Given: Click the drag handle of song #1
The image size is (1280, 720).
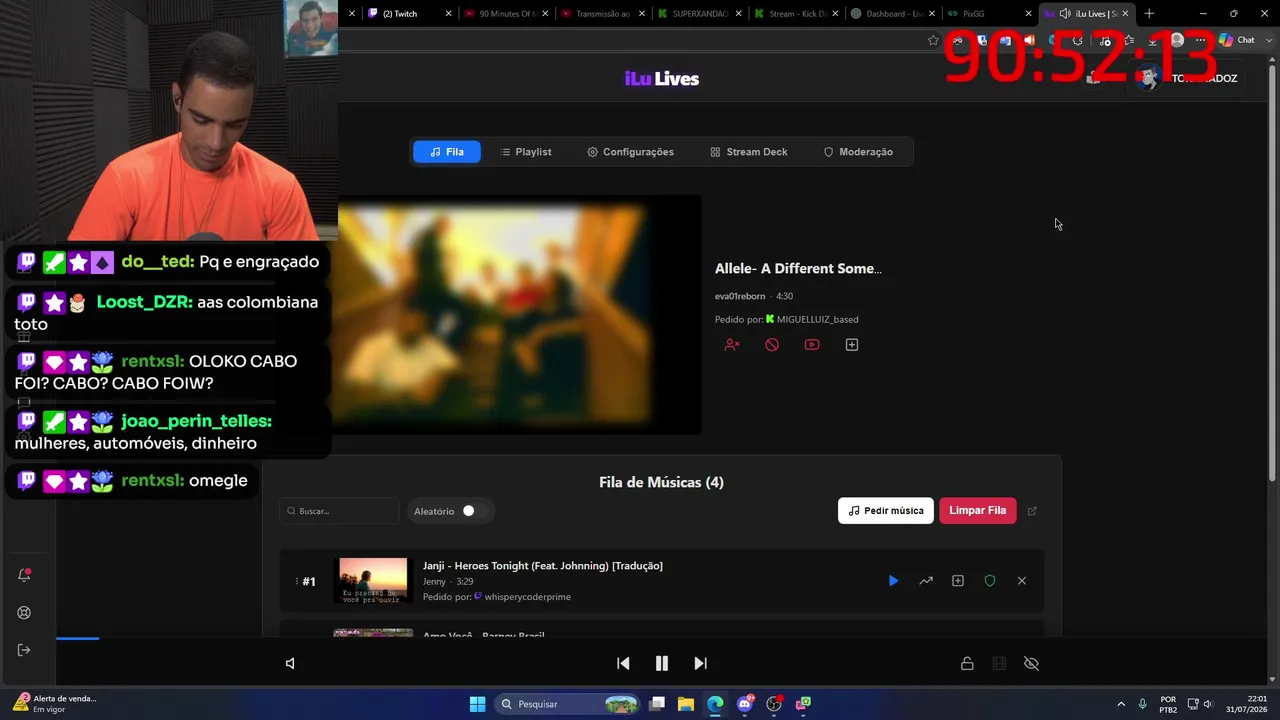Looking at the screenshot, I should pos(297,581).
